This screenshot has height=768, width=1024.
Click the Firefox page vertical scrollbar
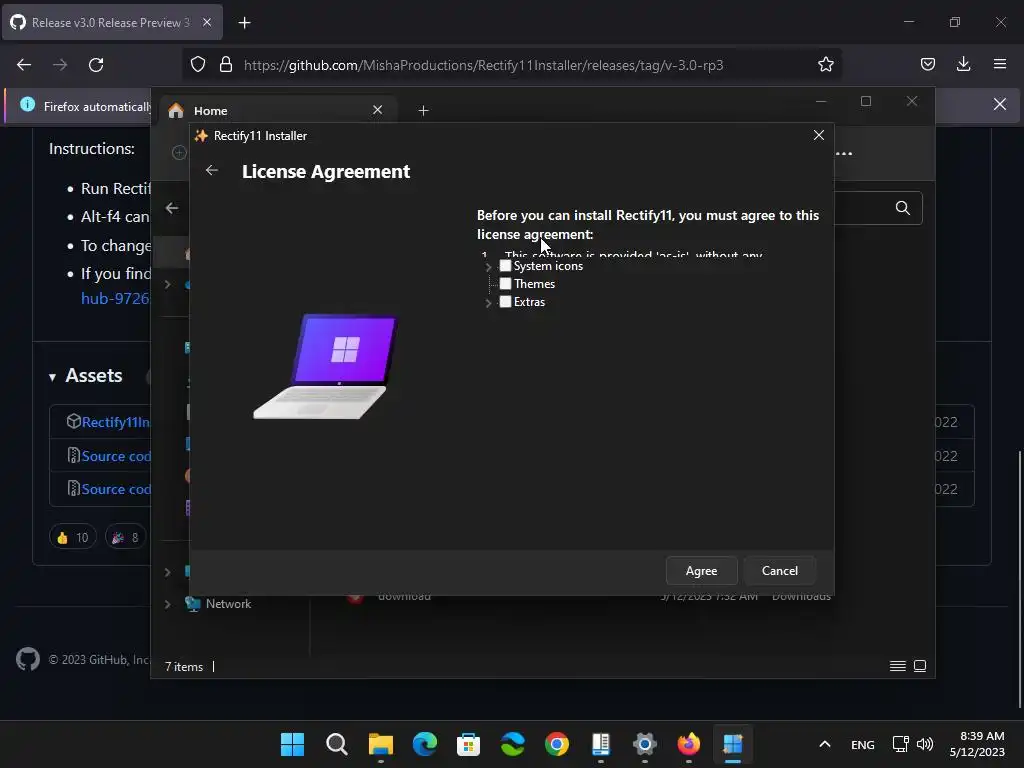[x=1019, y=578]
